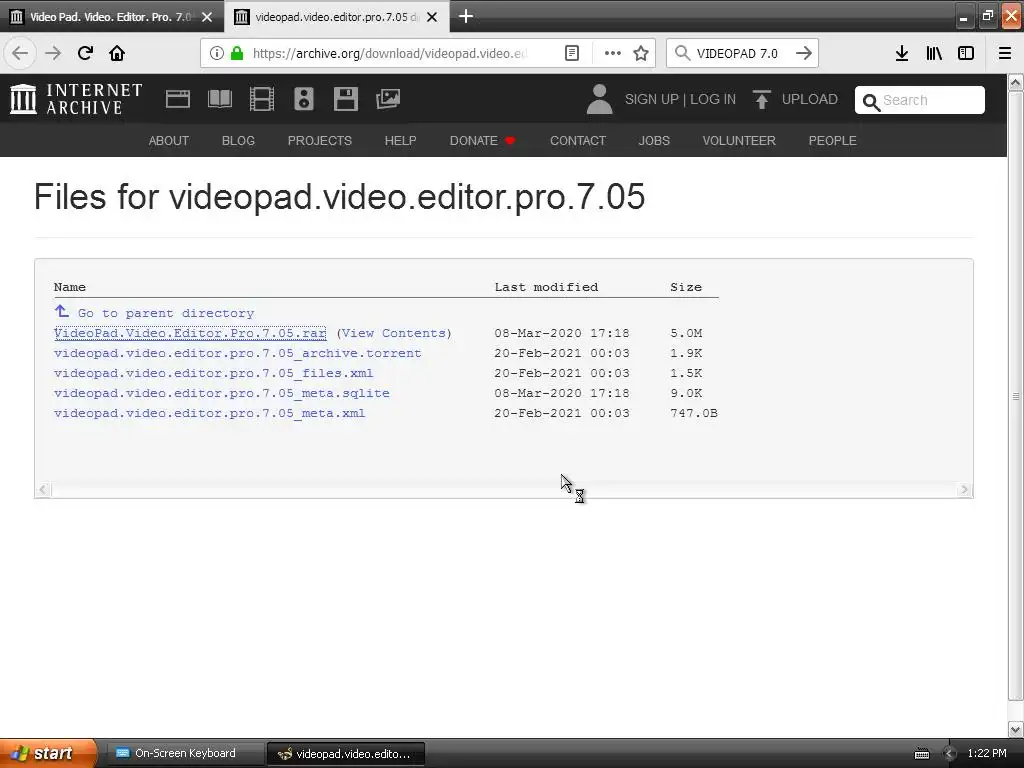Screen dimensions: 1024x768
Task: Open the Firefox Library icon
Action: coord(934,53)
